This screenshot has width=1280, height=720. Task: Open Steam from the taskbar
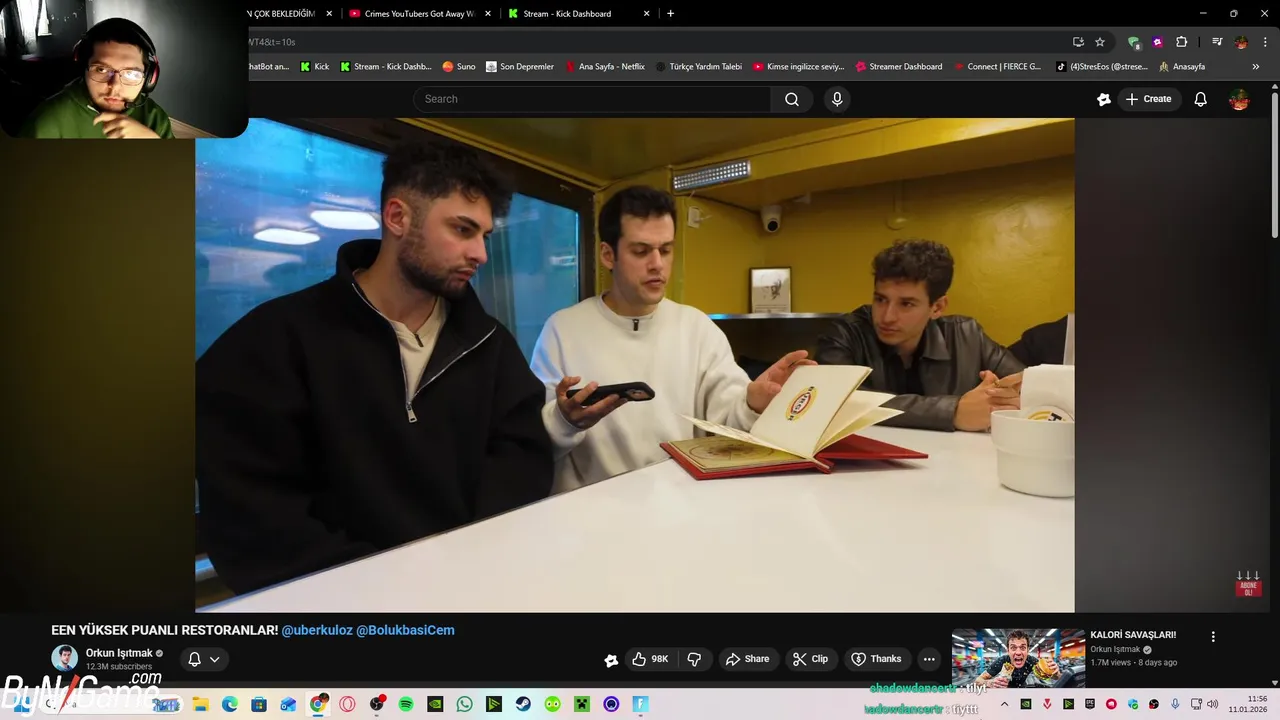(x=523, y=704)
